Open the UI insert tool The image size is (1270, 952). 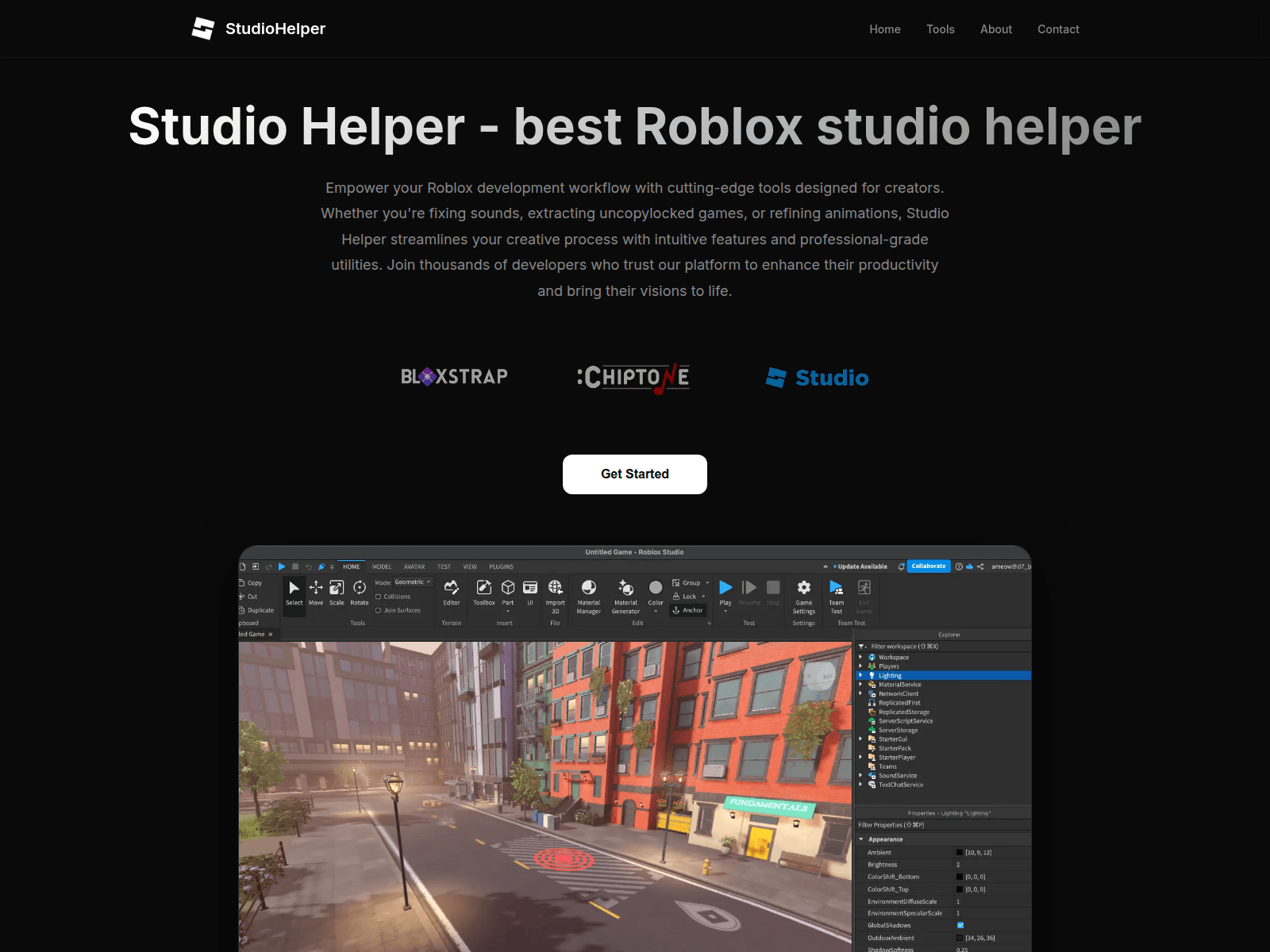530,593
